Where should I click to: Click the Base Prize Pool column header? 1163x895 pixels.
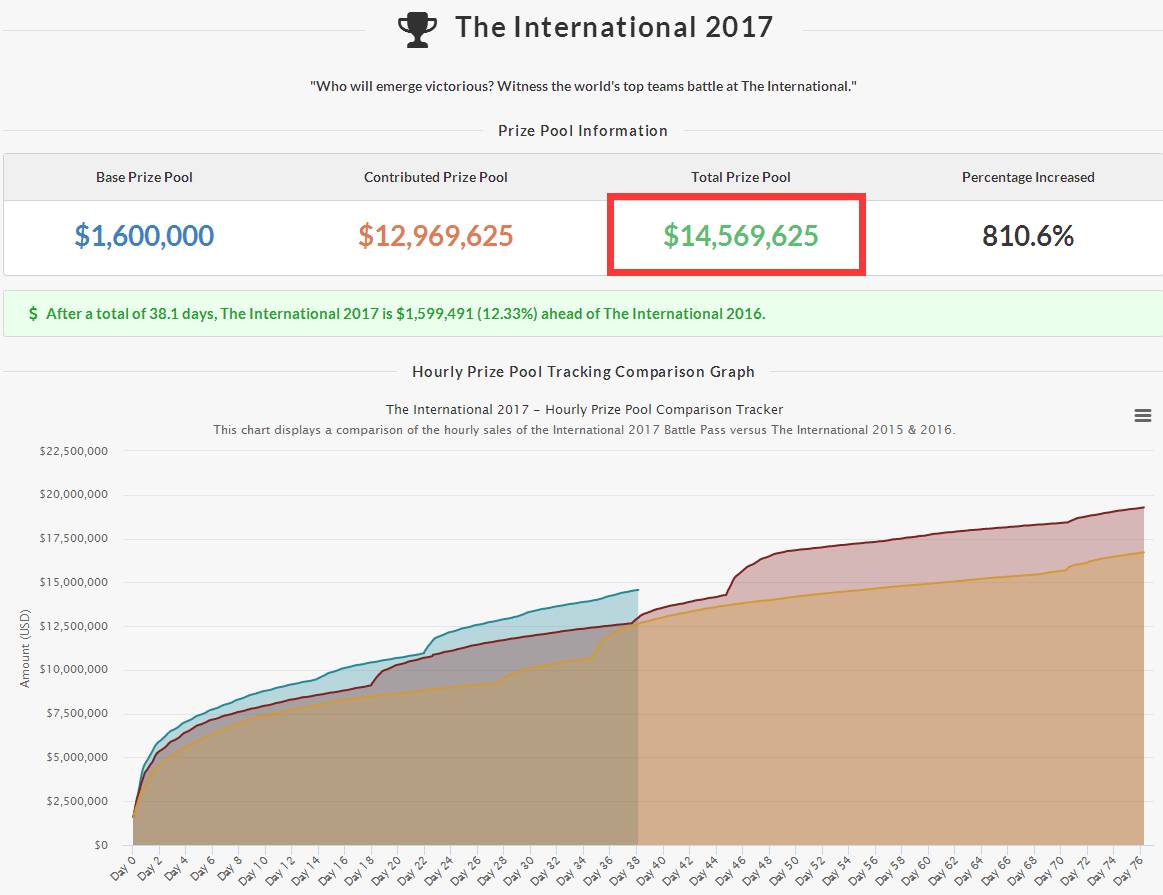[144, 177]
